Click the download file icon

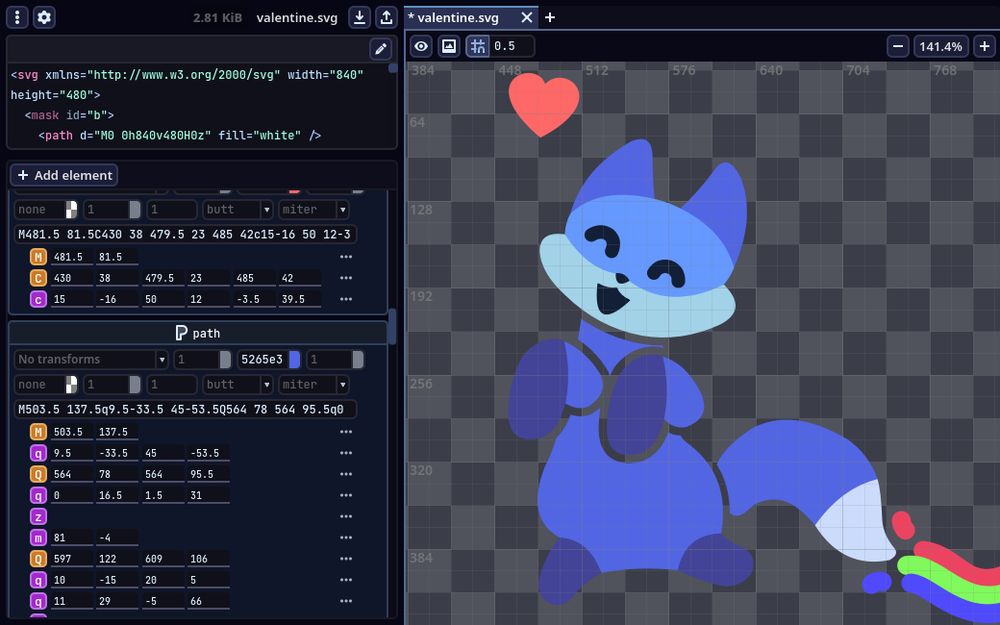tap(360, 17)
